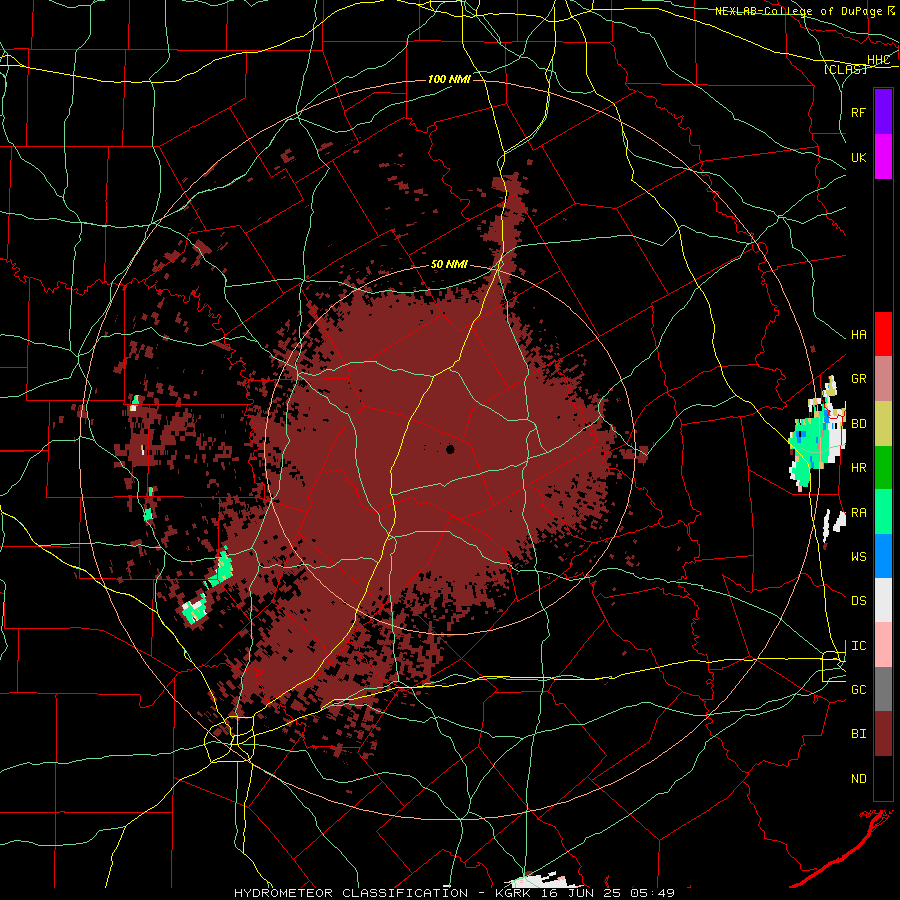The width and height of the screenshot is (900, 900).
Task: Click the black radar site dot at center
Action: click(451, 449)
